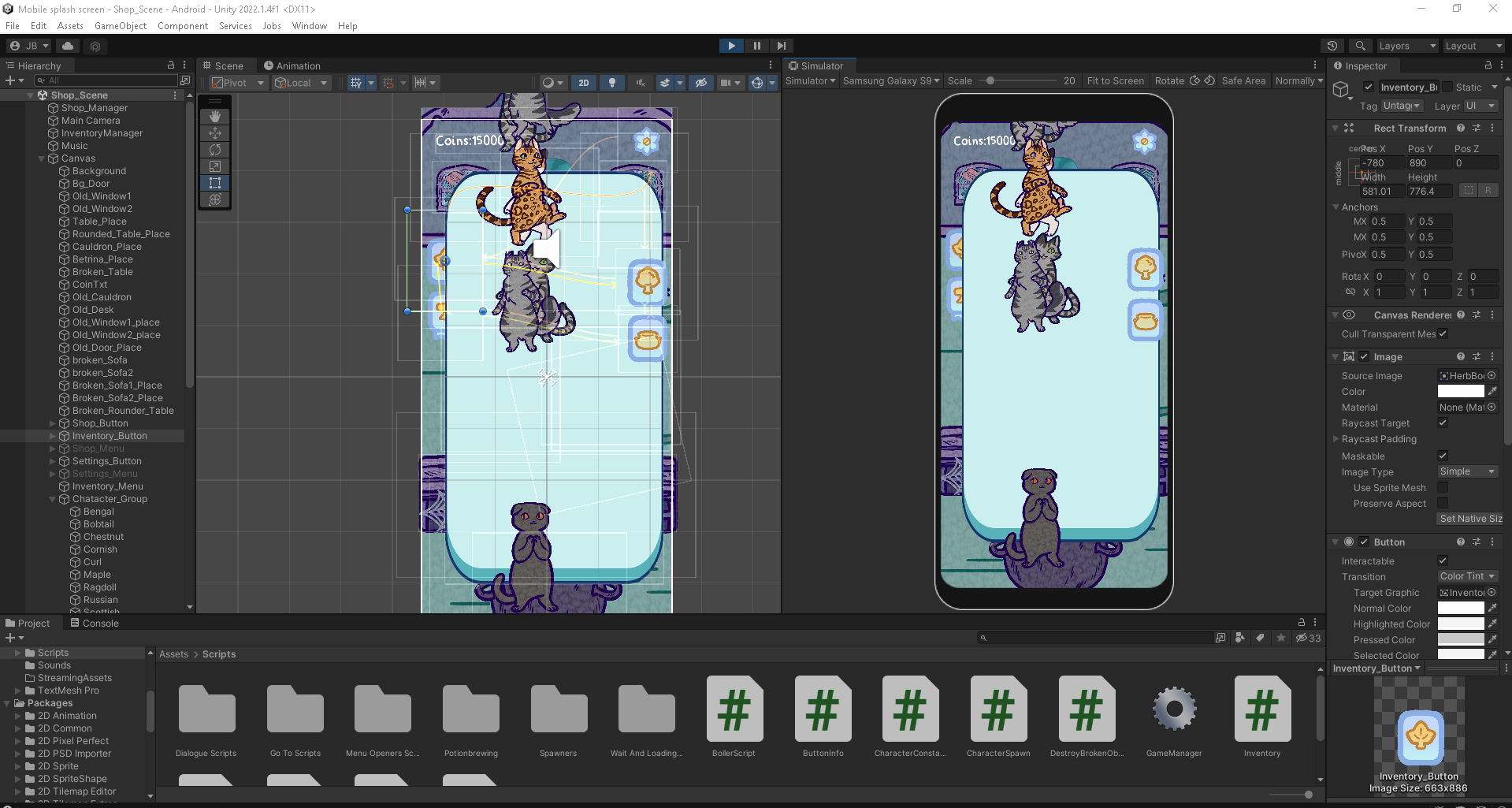The height and width of the screenshot is (808, 1512).
Task: Click the Project search field
Action: (x=1096, y=638)
